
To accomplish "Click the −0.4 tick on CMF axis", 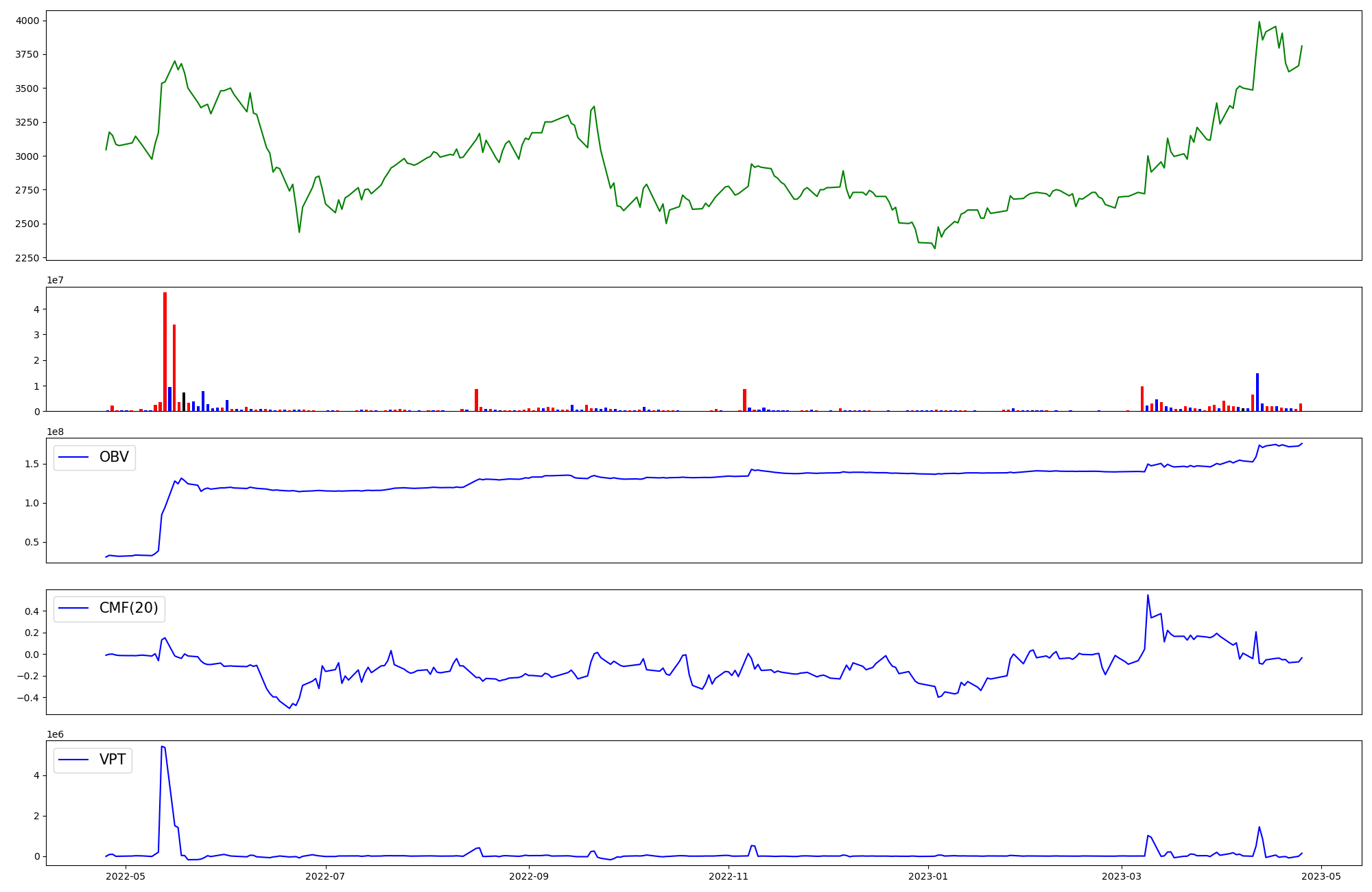I will point(28,698).
